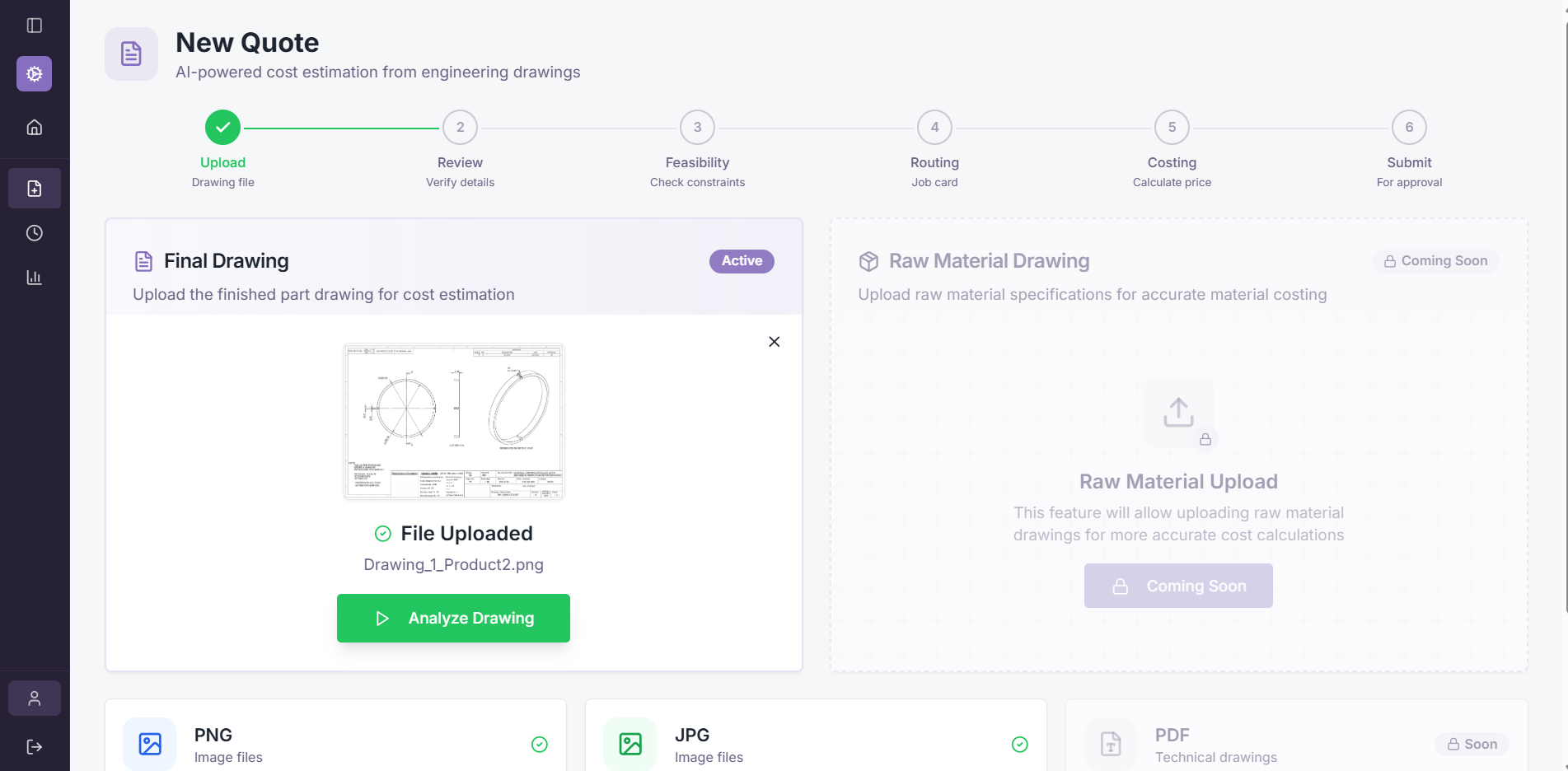Image resolution: width=1568 pixels, height=771 pixels.
Task: Go to step 2 Review
Action: [460, 128]
